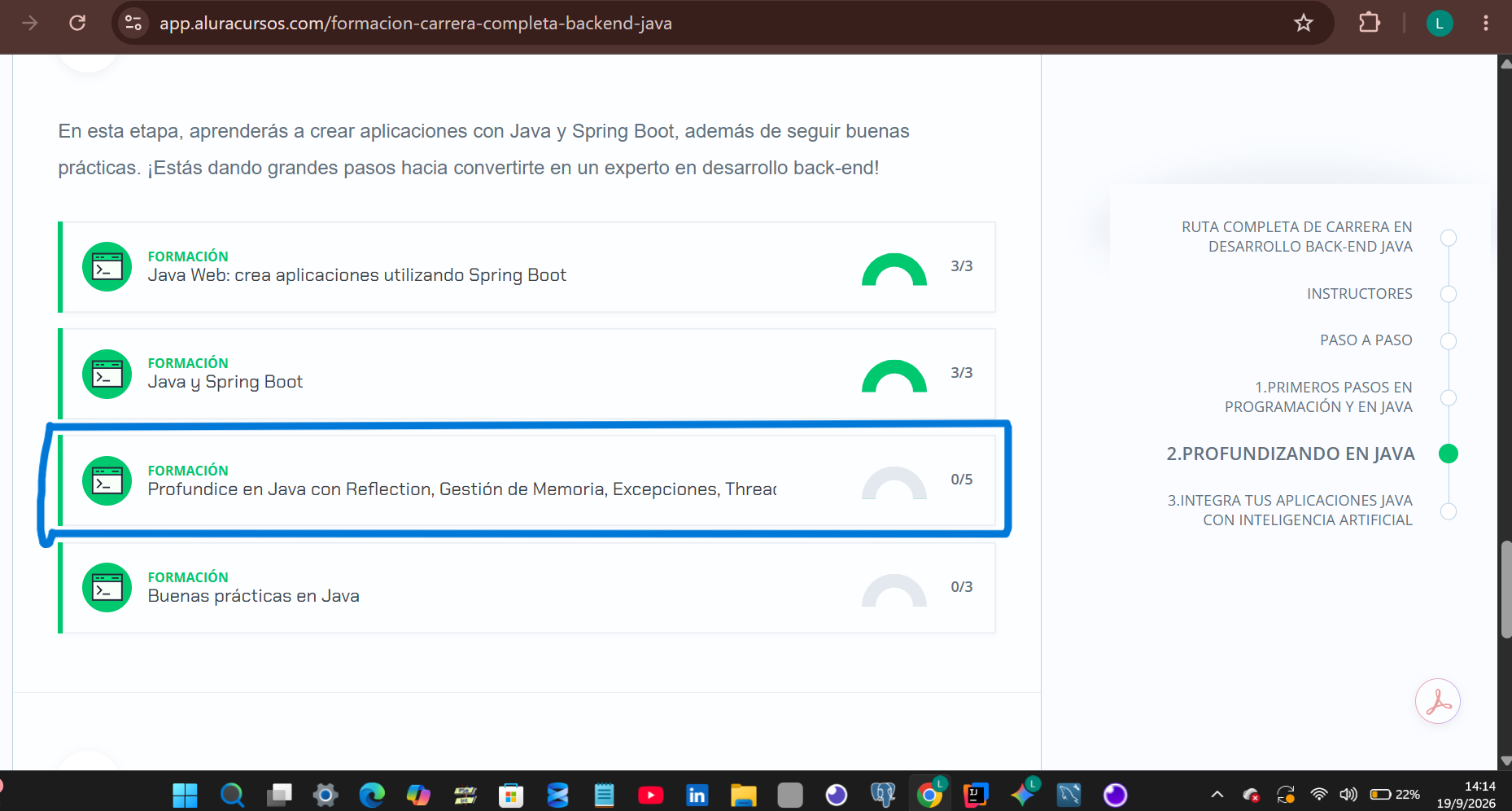Jump to Integra tus aplicaciones Java con inteligencia artificial
Viewport: 1512px width, 811px height.
click(1290, 511)
